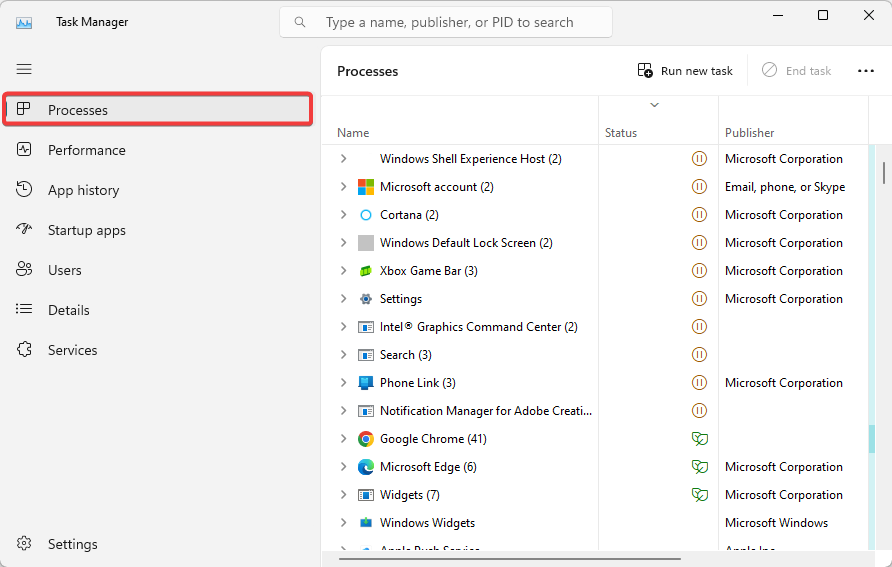This screenshot has height=567, width=892.
Task: Open Task Manager Settings at bottom left
Action: click(72, 544)
